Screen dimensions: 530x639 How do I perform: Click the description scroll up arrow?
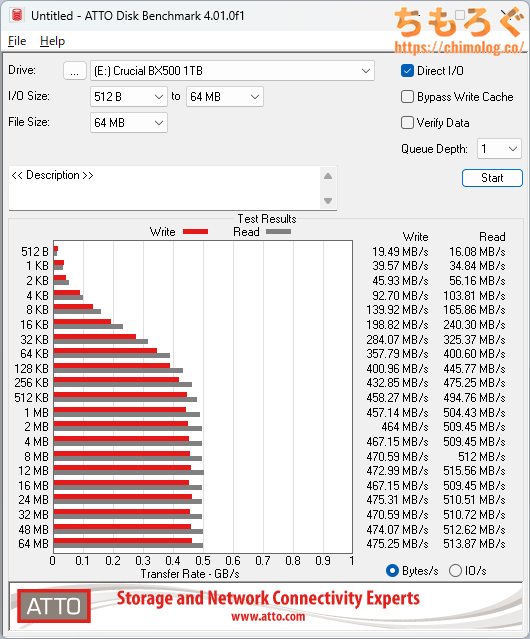tap(328, 176)
